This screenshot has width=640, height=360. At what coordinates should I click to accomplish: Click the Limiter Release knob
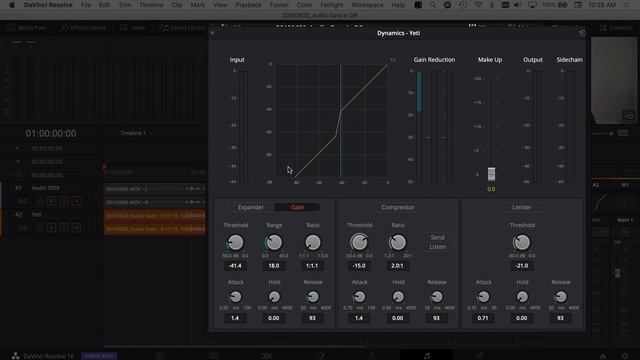pos(561,297)
